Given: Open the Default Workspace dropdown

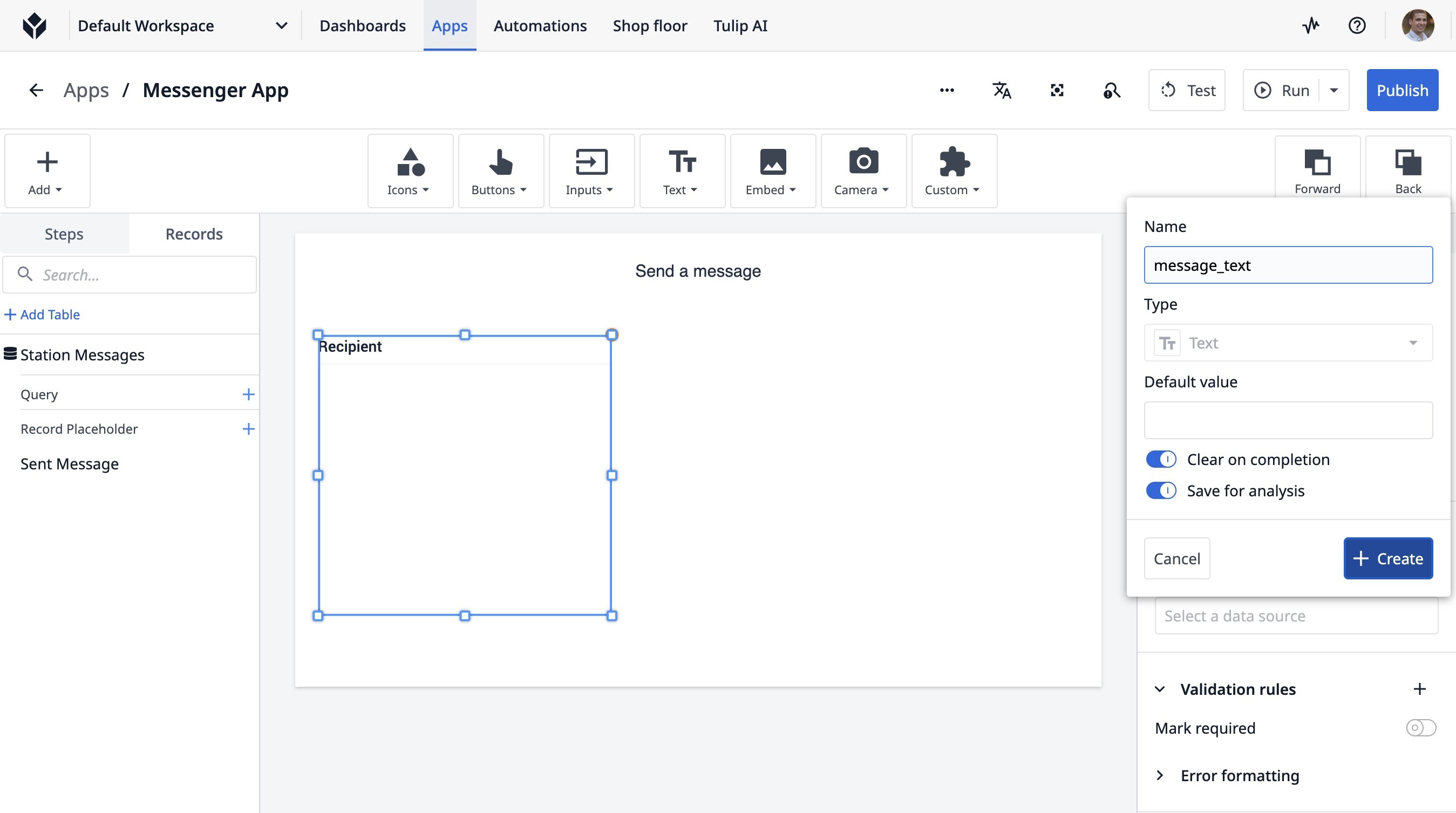Looking at the screenshot, I should [x=182, y=26].
